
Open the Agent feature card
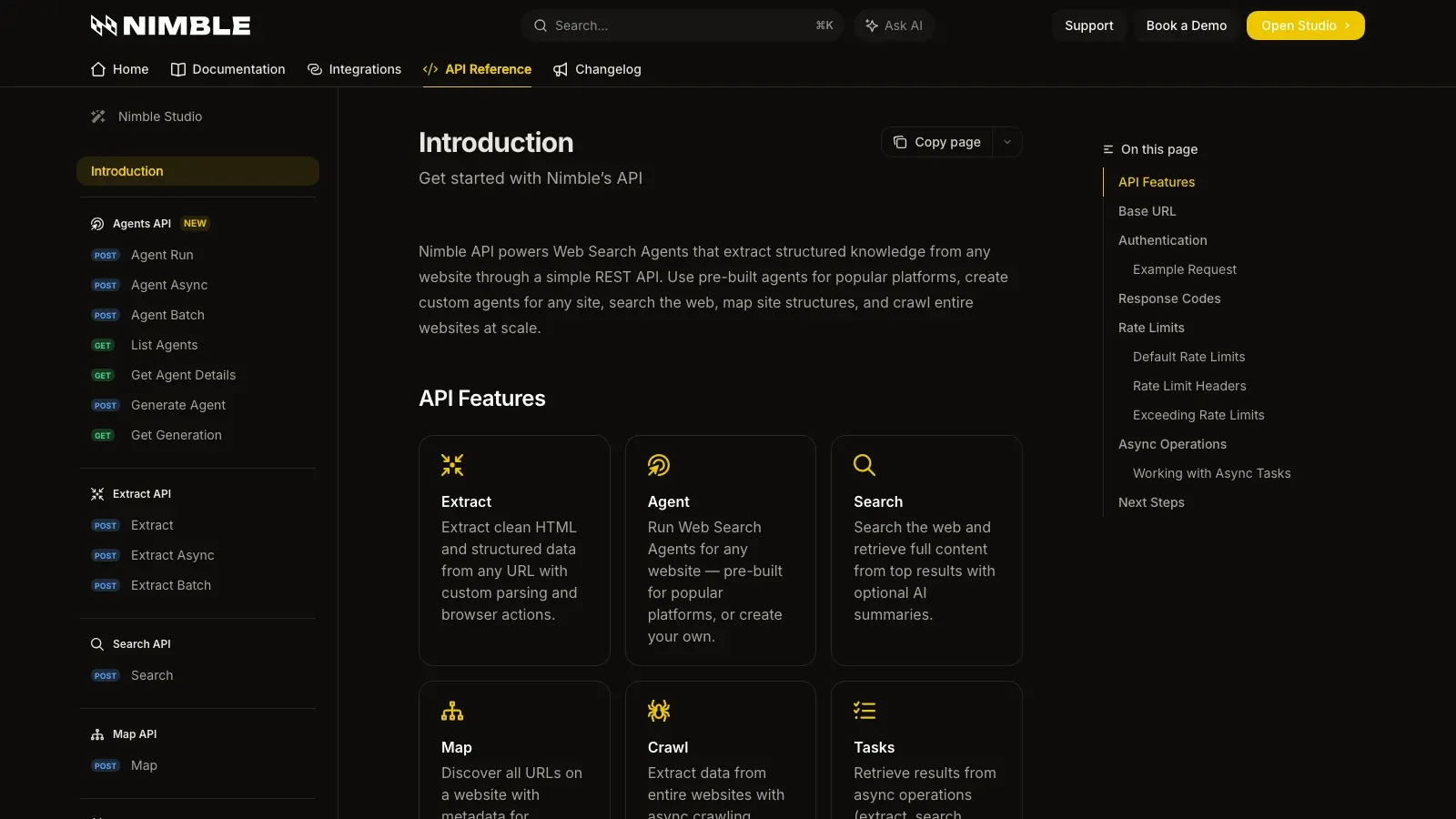click(721, 551)
